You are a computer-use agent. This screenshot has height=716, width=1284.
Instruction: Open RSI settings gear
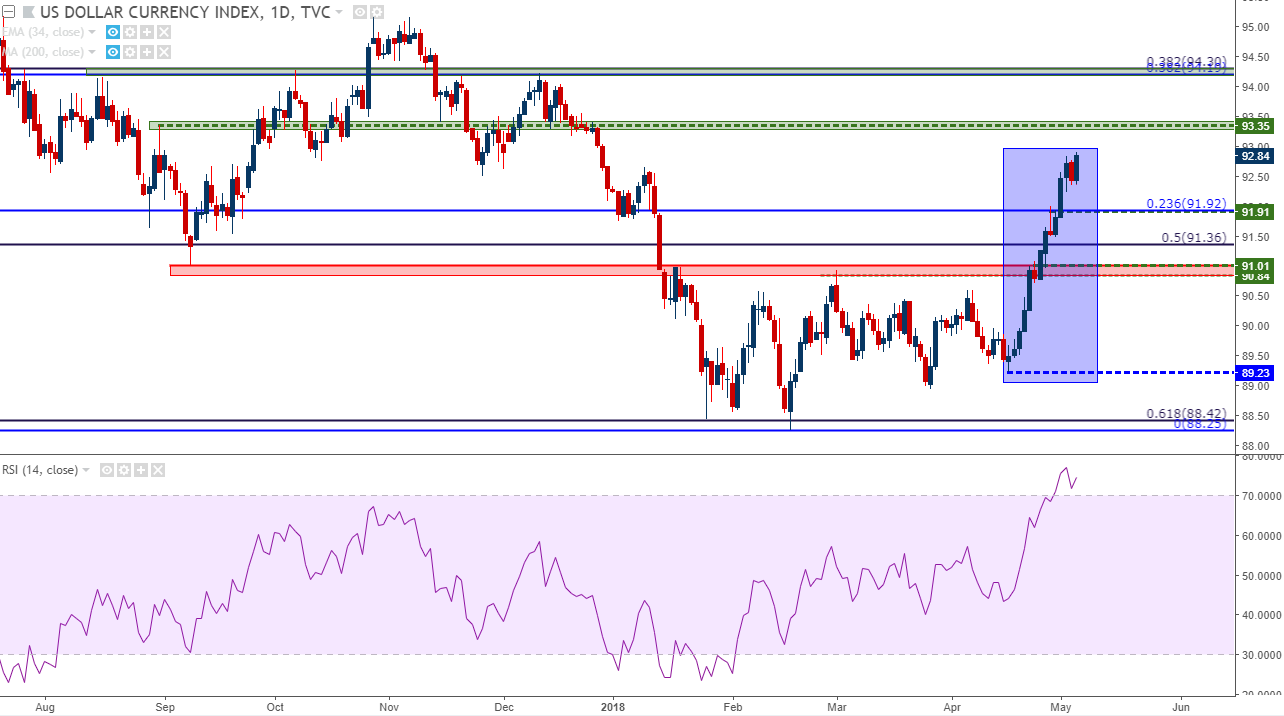pos(124,470)
